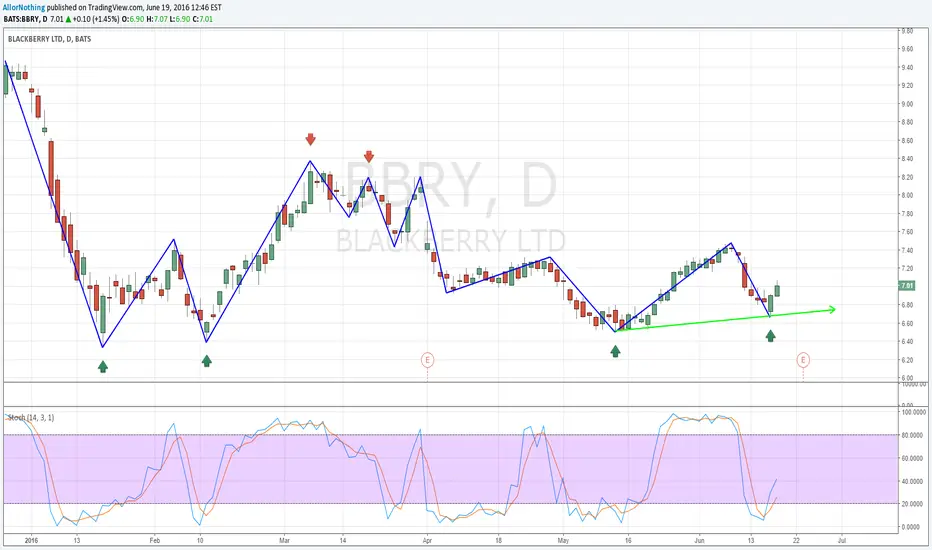Click the 7.20 price axis label

pos(907,269)
